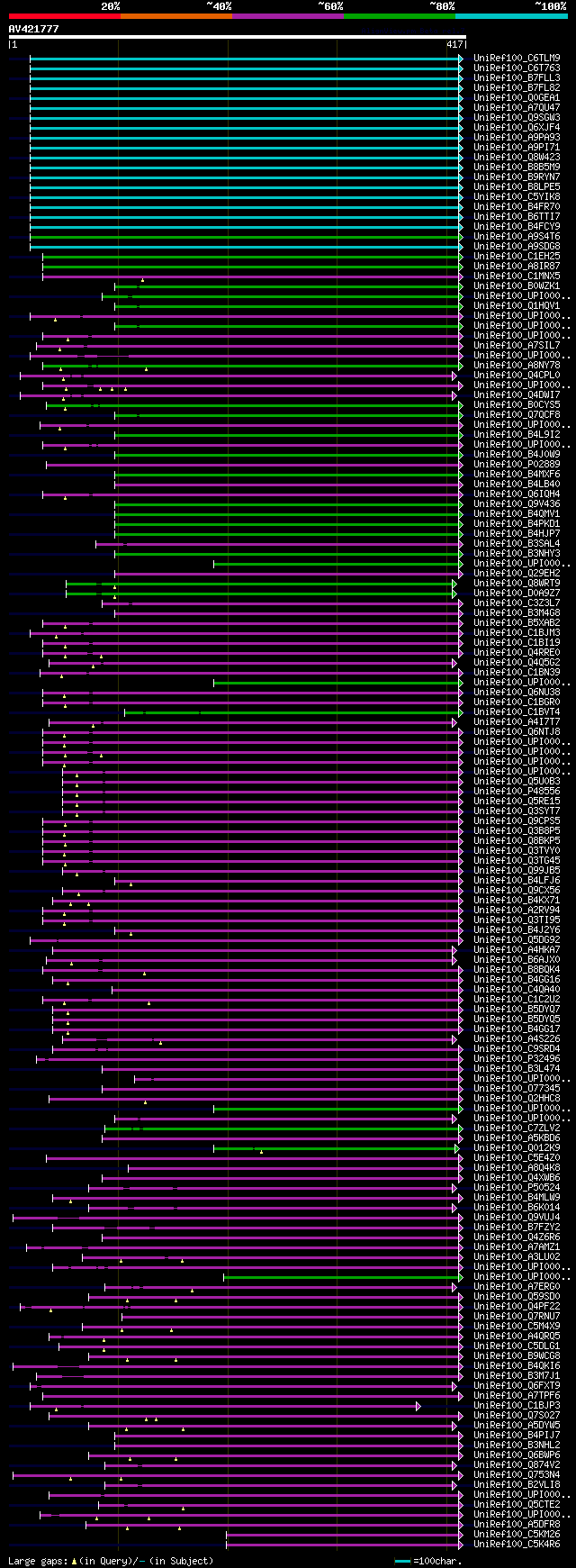Select the UniRef100_Q4Q5G2 label
576x1568 pixels.
(x=517, y=663)
